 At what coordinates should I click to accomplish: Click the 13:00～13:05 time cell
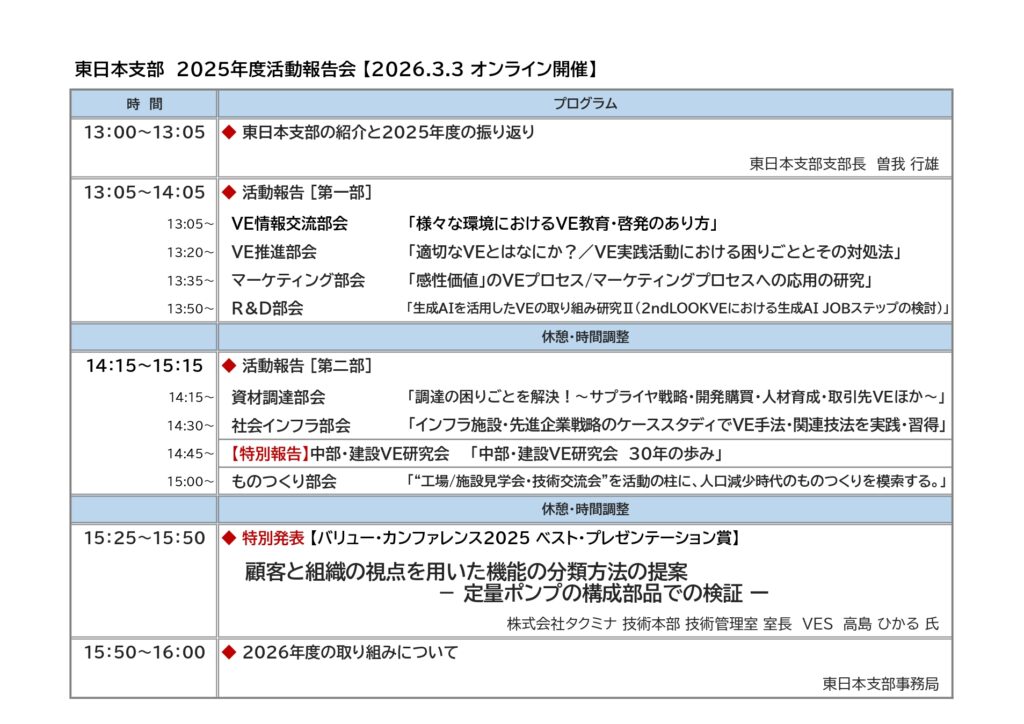pyautogui.click(x=144, y=132)
